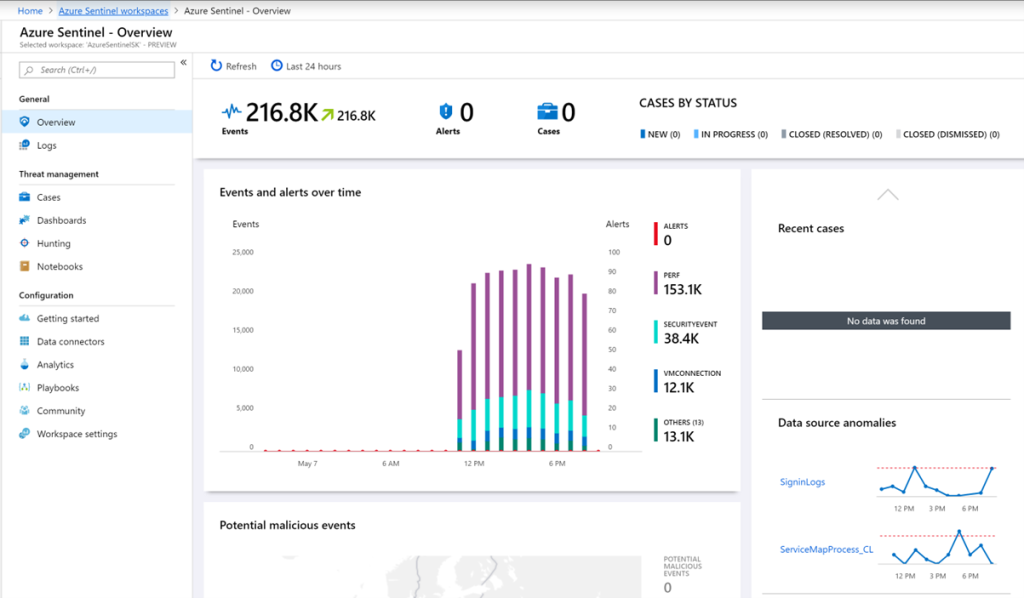
Task: Click the 'No data was found' banner
Action: click(x=886, y=321)
